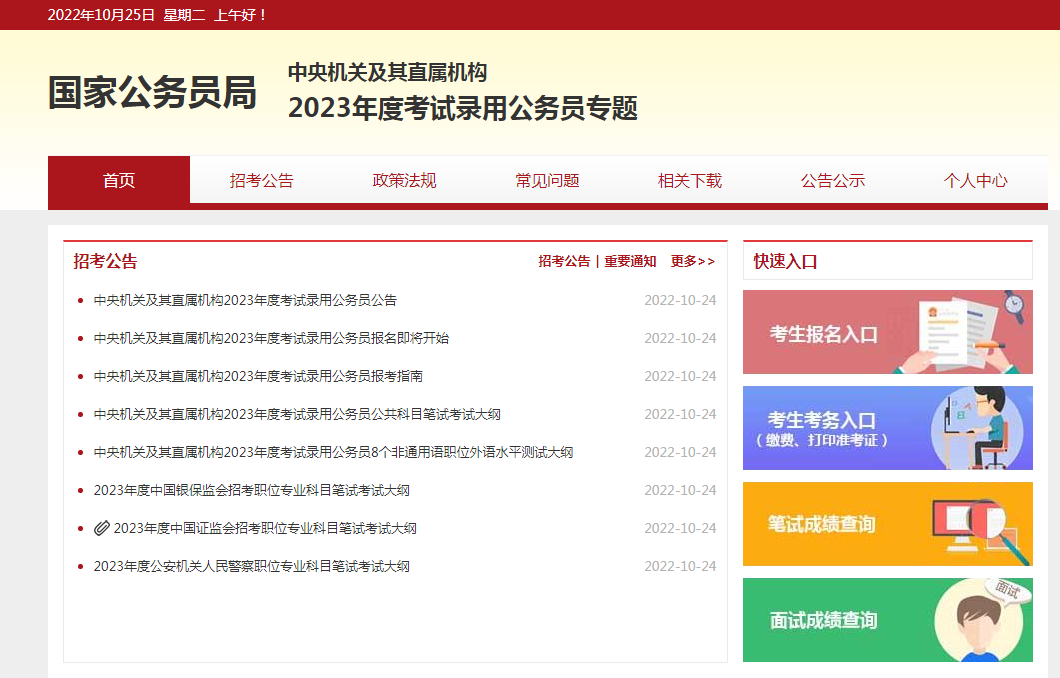Open the 政策法规 navigation tab

click(x=404, y=180)
